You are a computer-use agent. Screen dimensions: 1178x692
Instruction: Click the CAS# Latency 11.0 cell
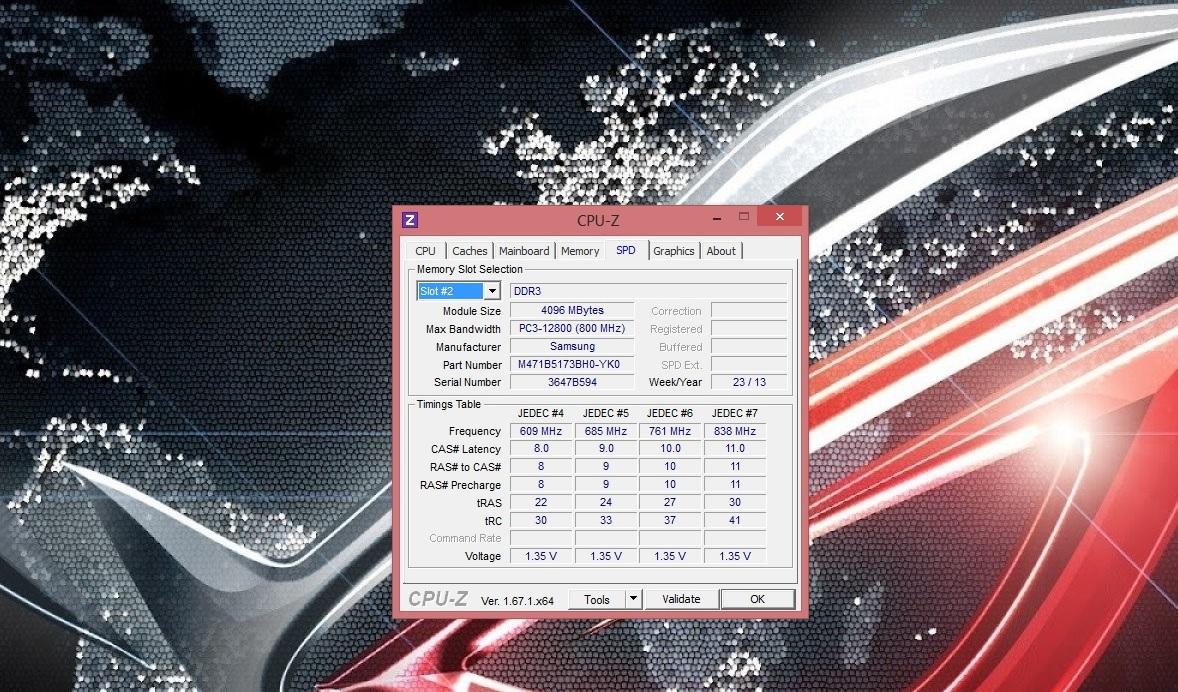[x=735, y=449]
